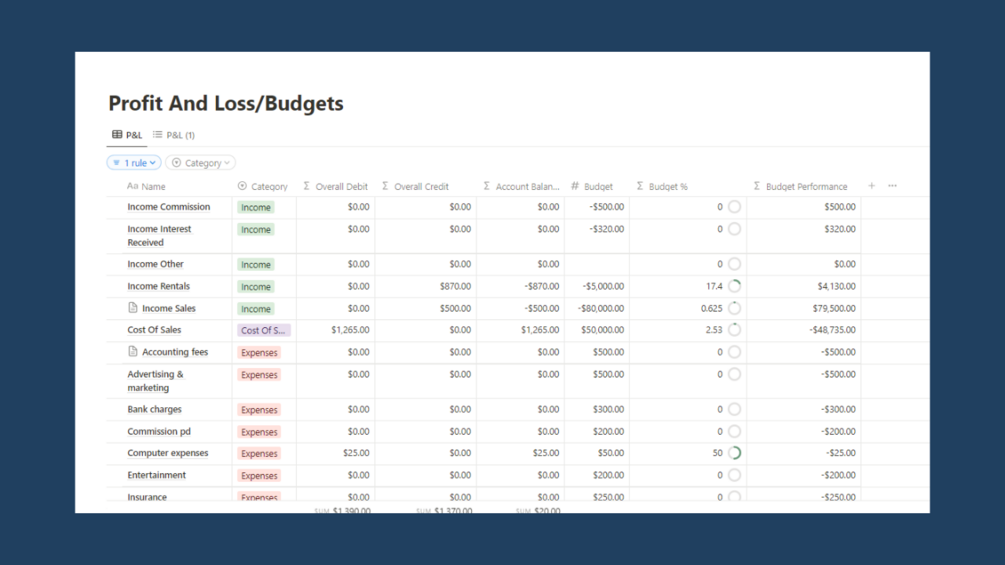This screenshot has height=565, width=1005.
Task: Open the three-dots column options menu
Action: [892, 186]
